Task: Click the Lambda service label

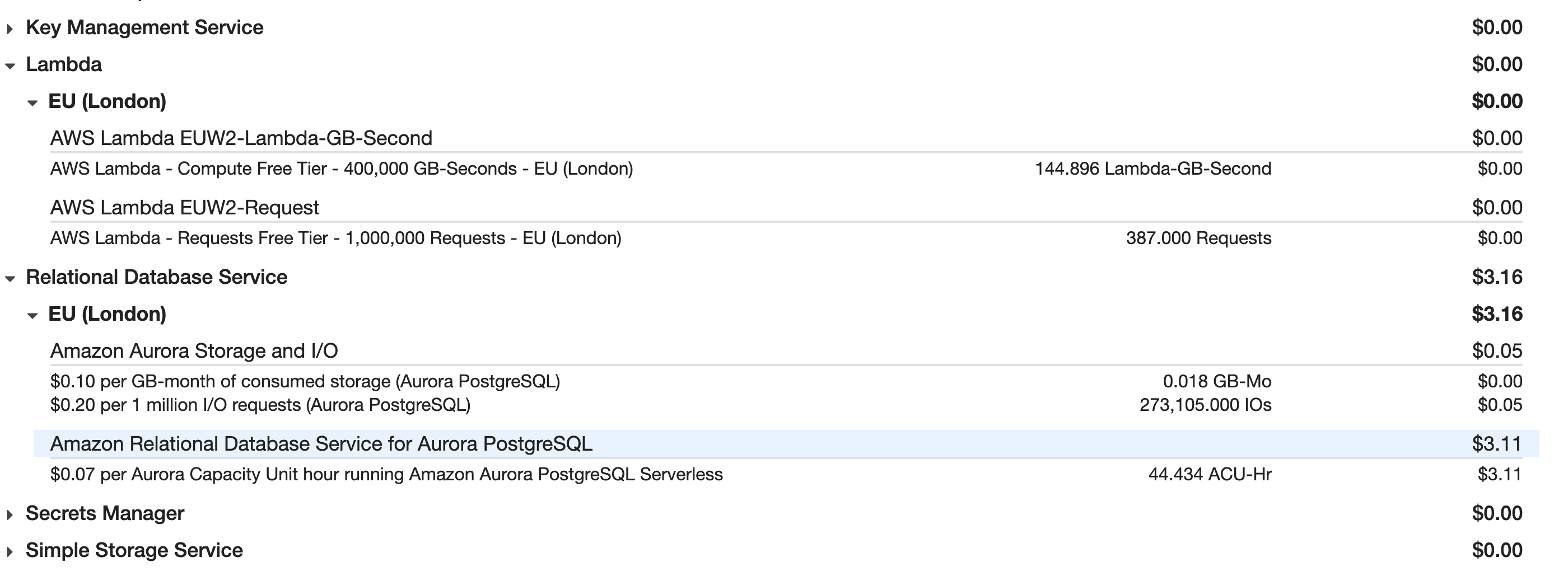Action: (x=63, y=64)
